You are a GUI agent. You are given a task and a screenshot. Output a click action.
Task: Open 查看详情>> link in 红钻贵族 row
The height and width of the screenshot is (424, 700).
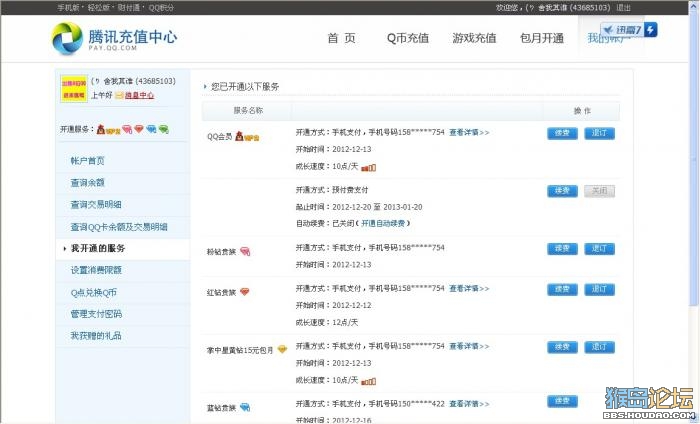pos(469,289)
